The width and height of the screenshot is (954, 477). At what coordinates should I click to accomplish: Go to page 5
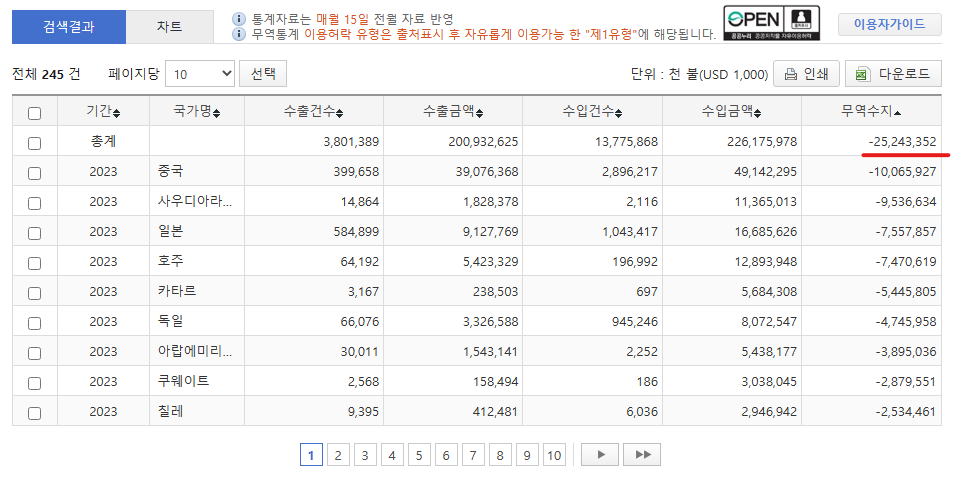point(417,455)
